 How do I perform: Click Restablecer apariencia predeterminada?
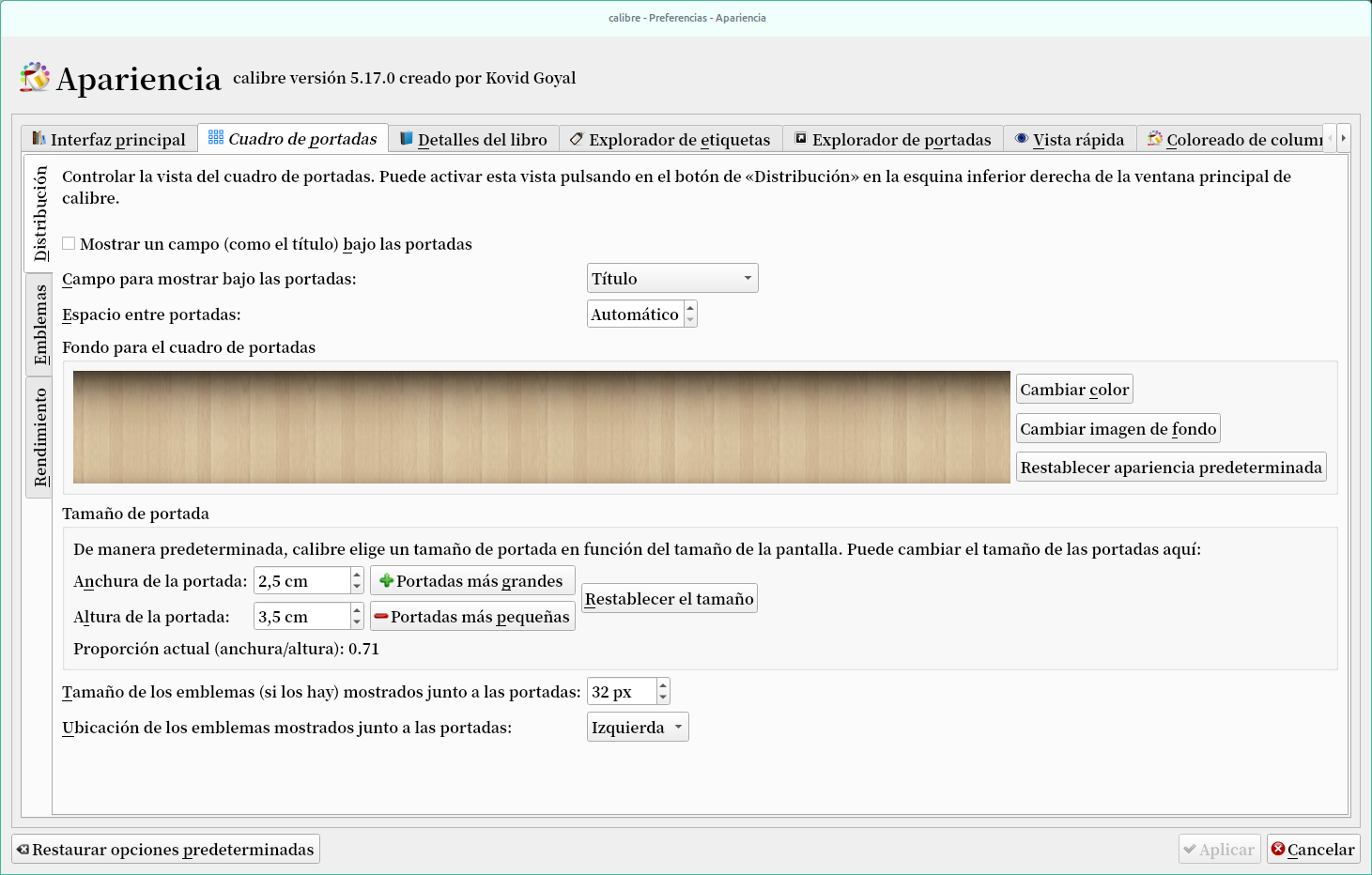tap(1171, 468)
